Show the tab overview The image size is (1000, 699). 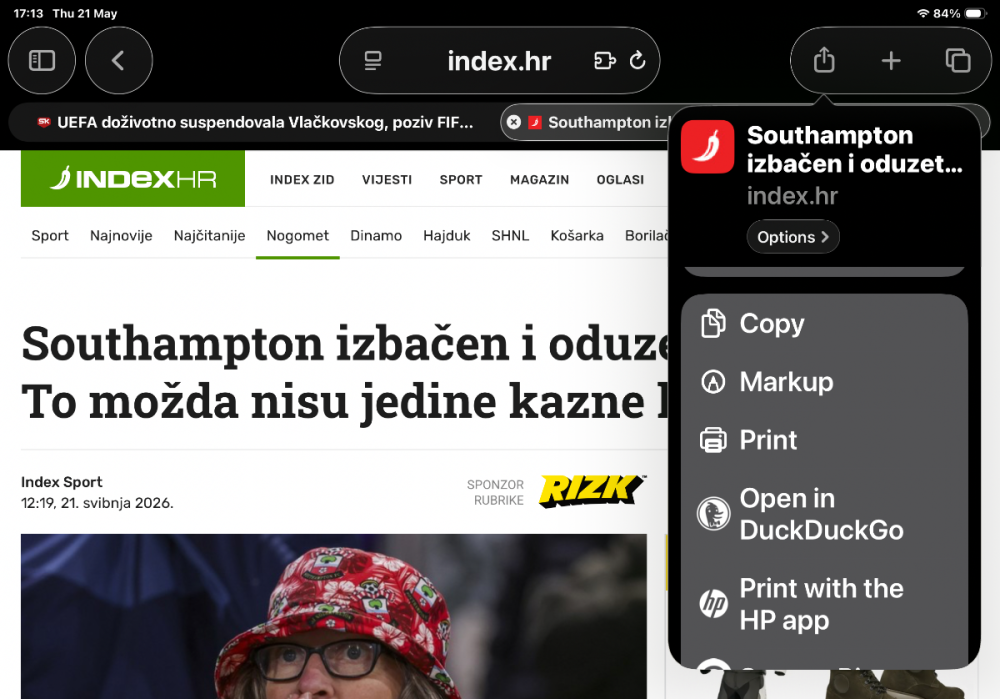click(x=958, y=61)
